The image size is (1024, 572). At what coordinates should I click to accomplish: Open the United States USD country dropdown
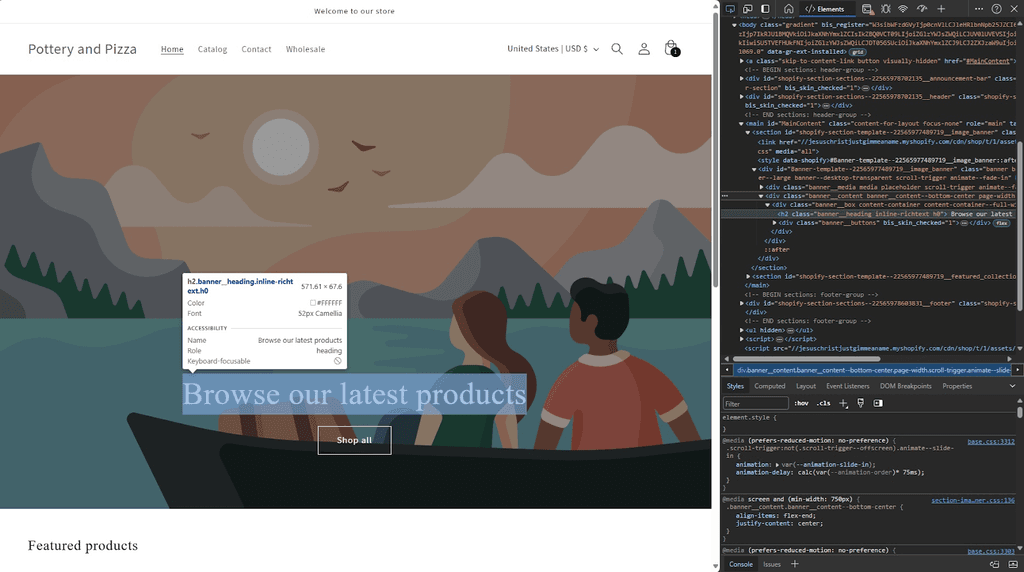point(552,49)
